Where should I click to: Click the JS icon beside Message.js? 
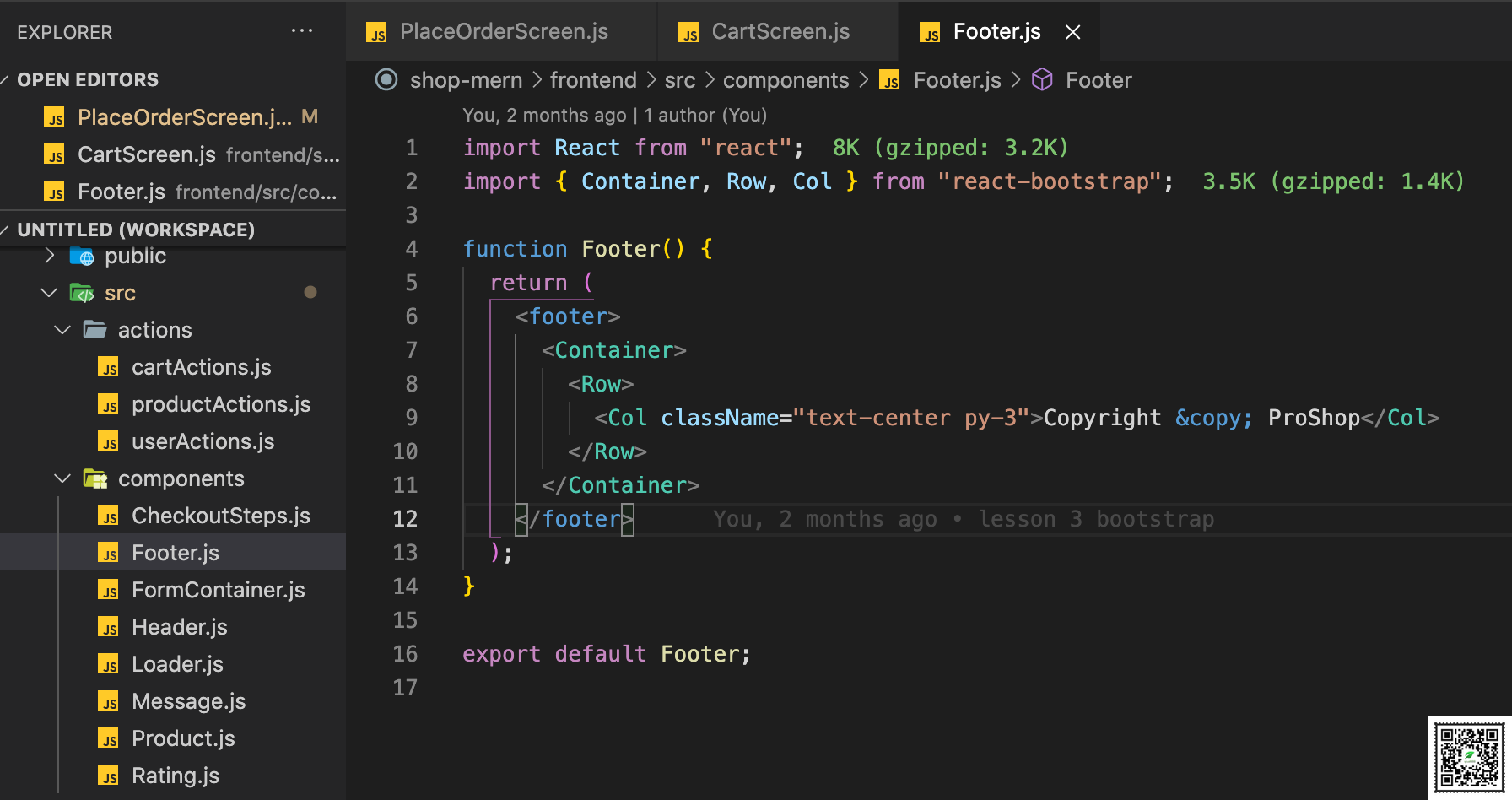pos(108,701)
